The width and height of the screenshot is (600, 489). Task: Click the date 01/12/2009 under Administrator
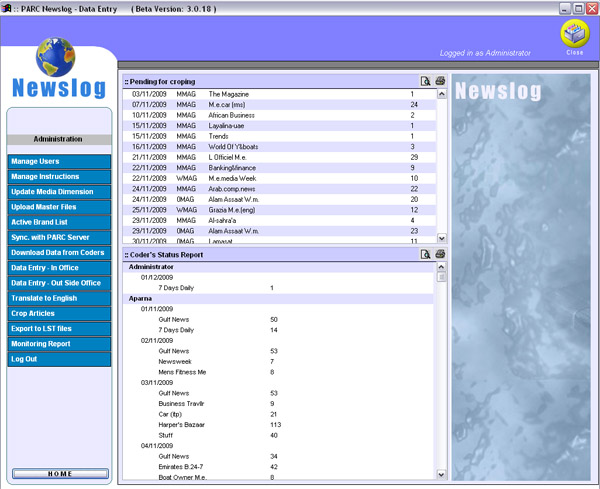157,277
